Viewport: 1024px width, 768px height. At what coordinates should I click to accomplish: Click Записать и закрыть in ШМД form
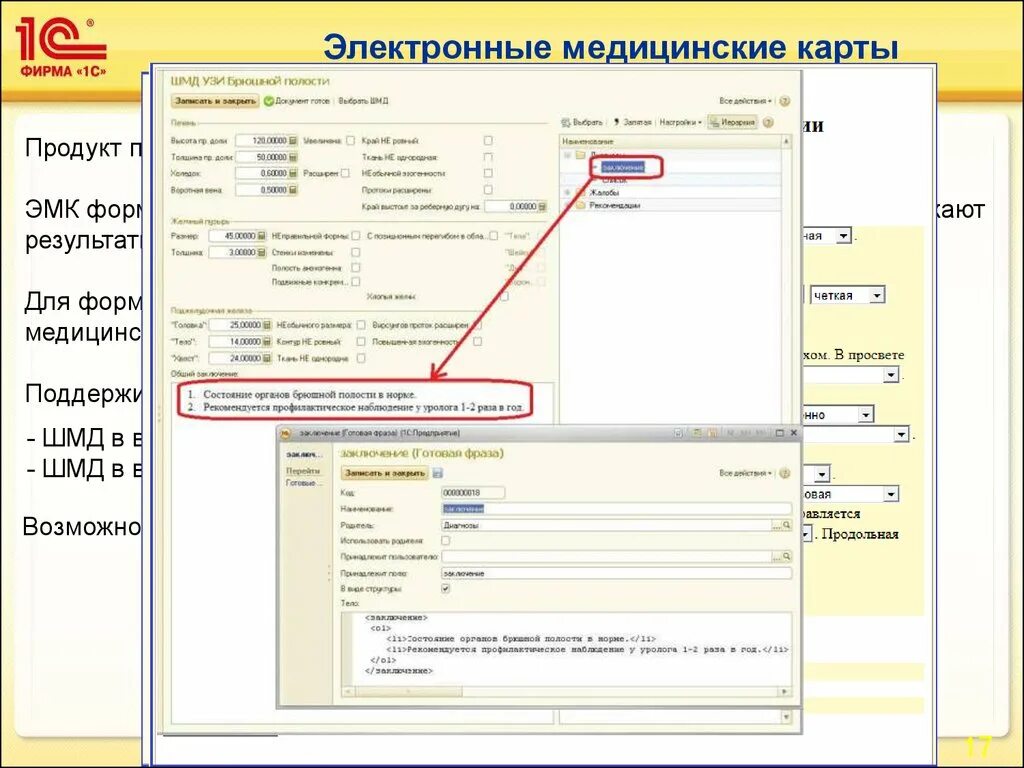(216, 101)
